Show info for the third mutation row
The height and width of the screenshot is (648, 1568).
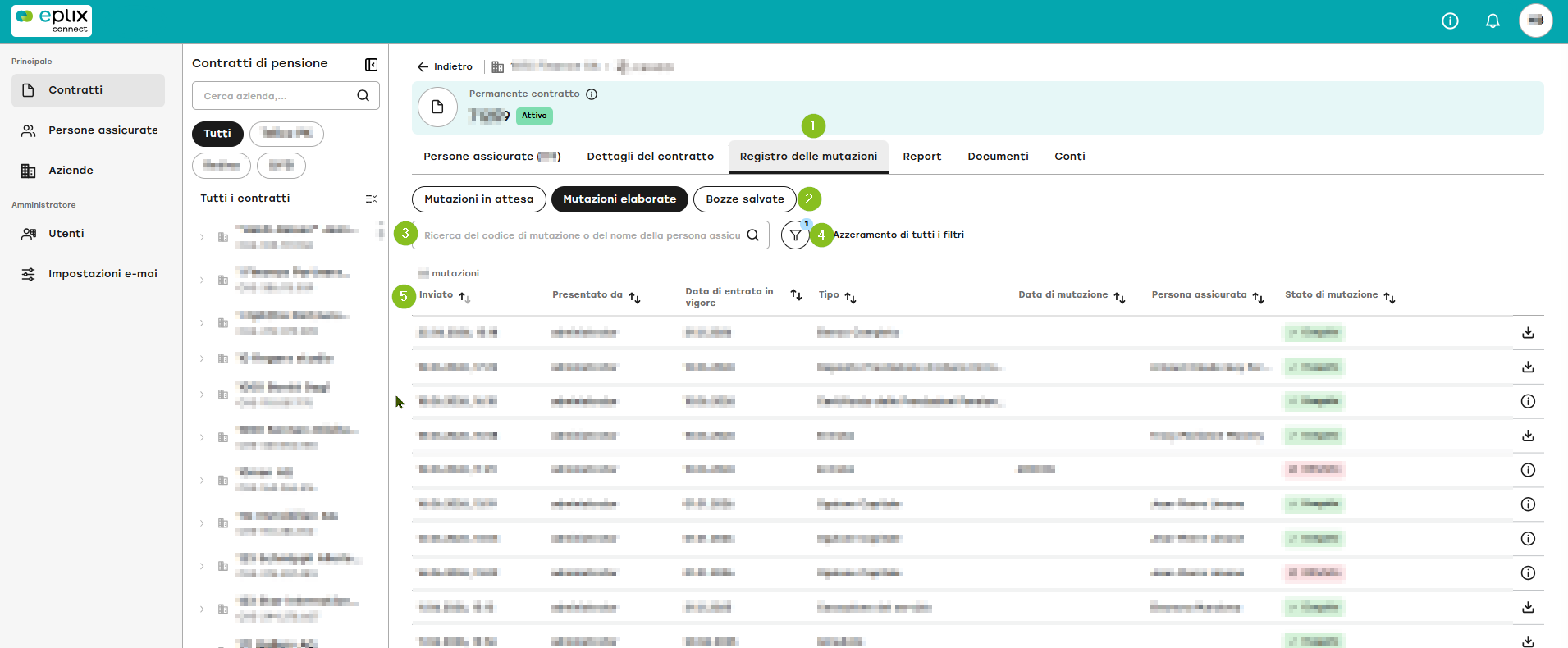(x=1528, y=402)
